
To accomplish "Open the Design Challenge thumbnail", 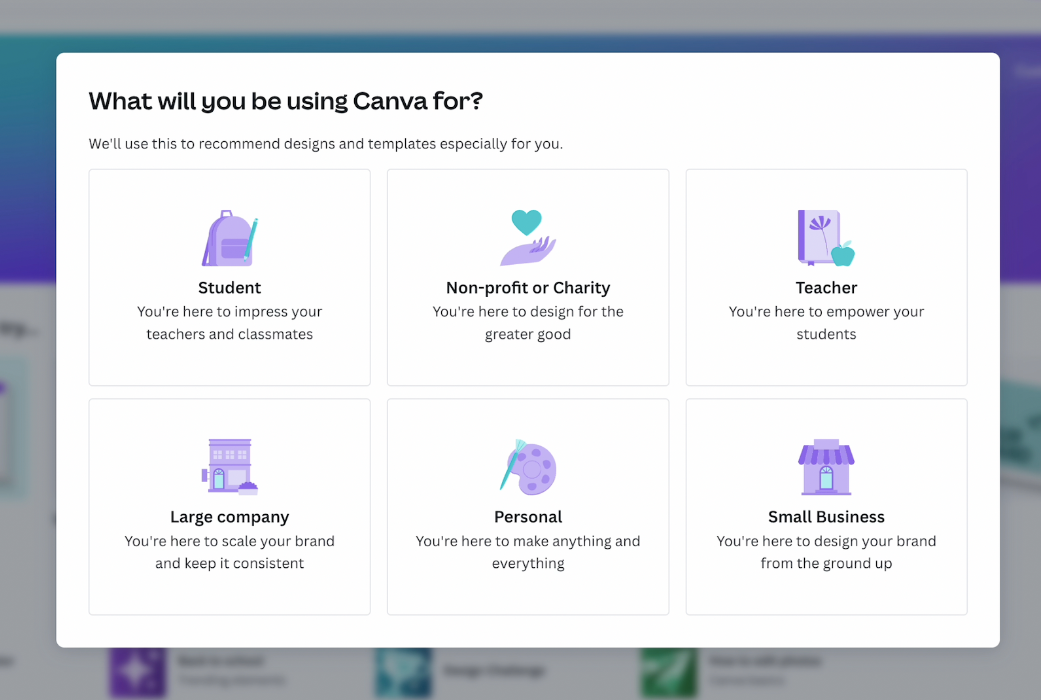I will tap(403, 674).
